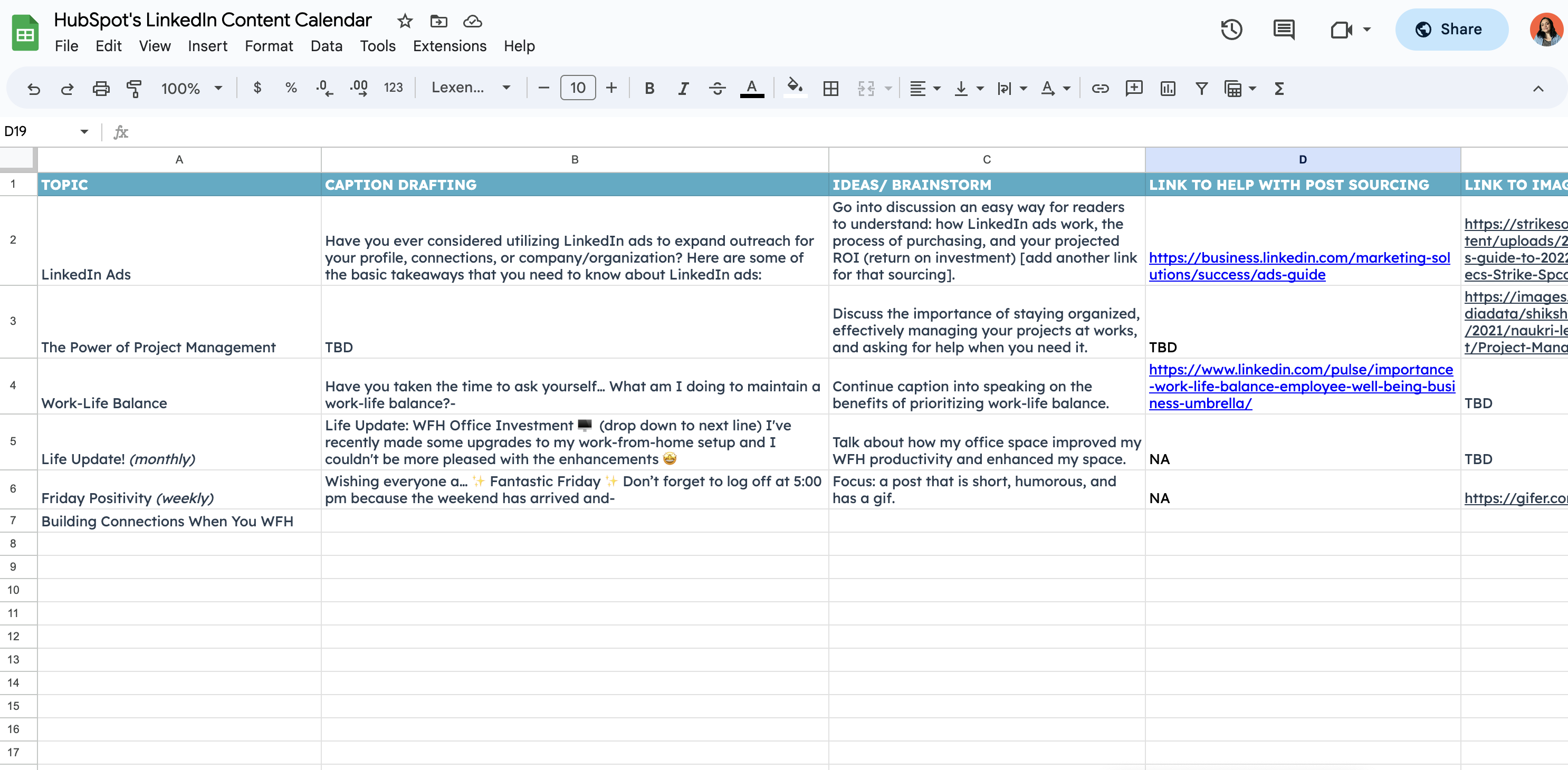Open text wrapping dropdown
Image resolution: width=1568 pixels, height=770 pixels.
click(1011, 89)
